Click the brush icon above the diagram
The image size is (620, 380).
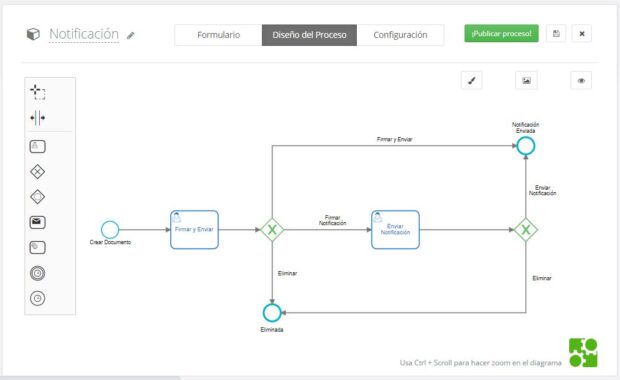pyautogui.click(x=471, y=81)
